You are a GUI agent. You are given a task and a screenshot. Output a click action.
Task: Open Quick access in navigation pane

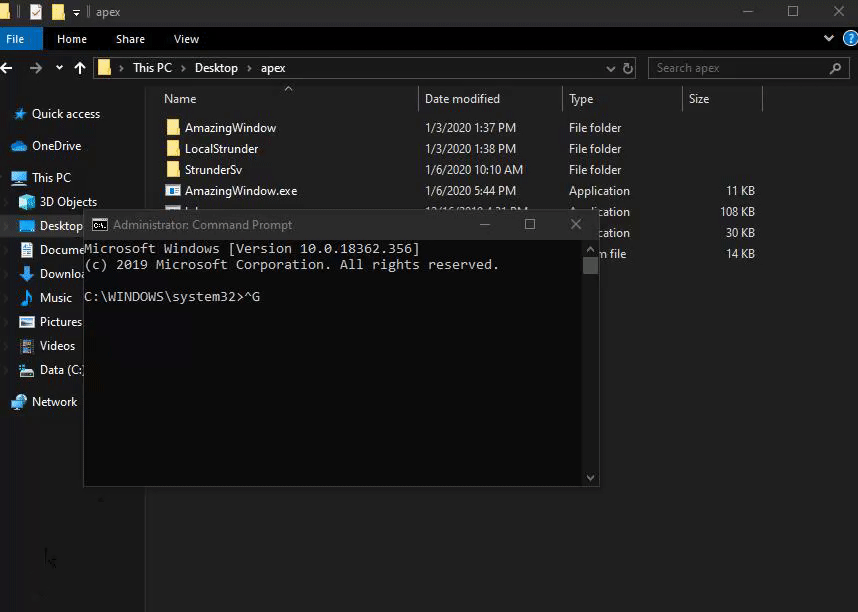click(66, 114)
